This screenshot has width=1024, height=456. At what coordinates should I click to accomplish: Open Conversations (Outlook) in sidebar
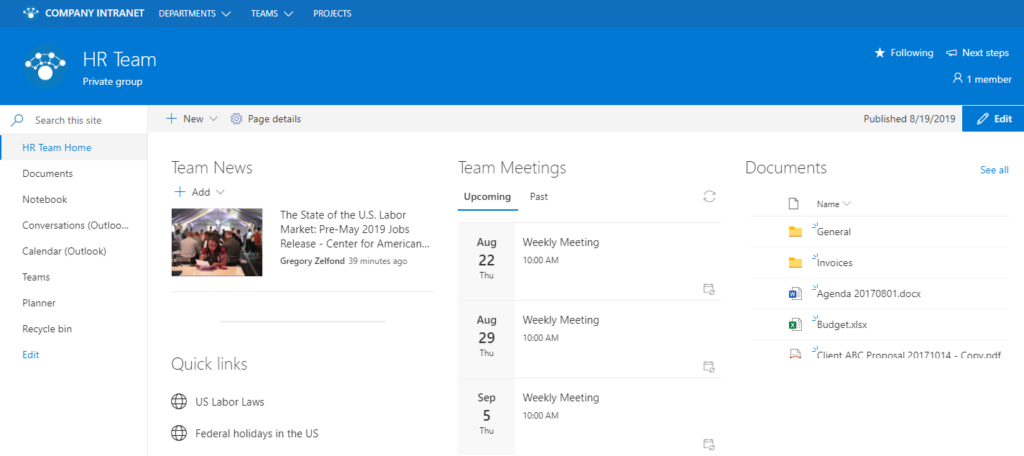(x=76, y=225)
